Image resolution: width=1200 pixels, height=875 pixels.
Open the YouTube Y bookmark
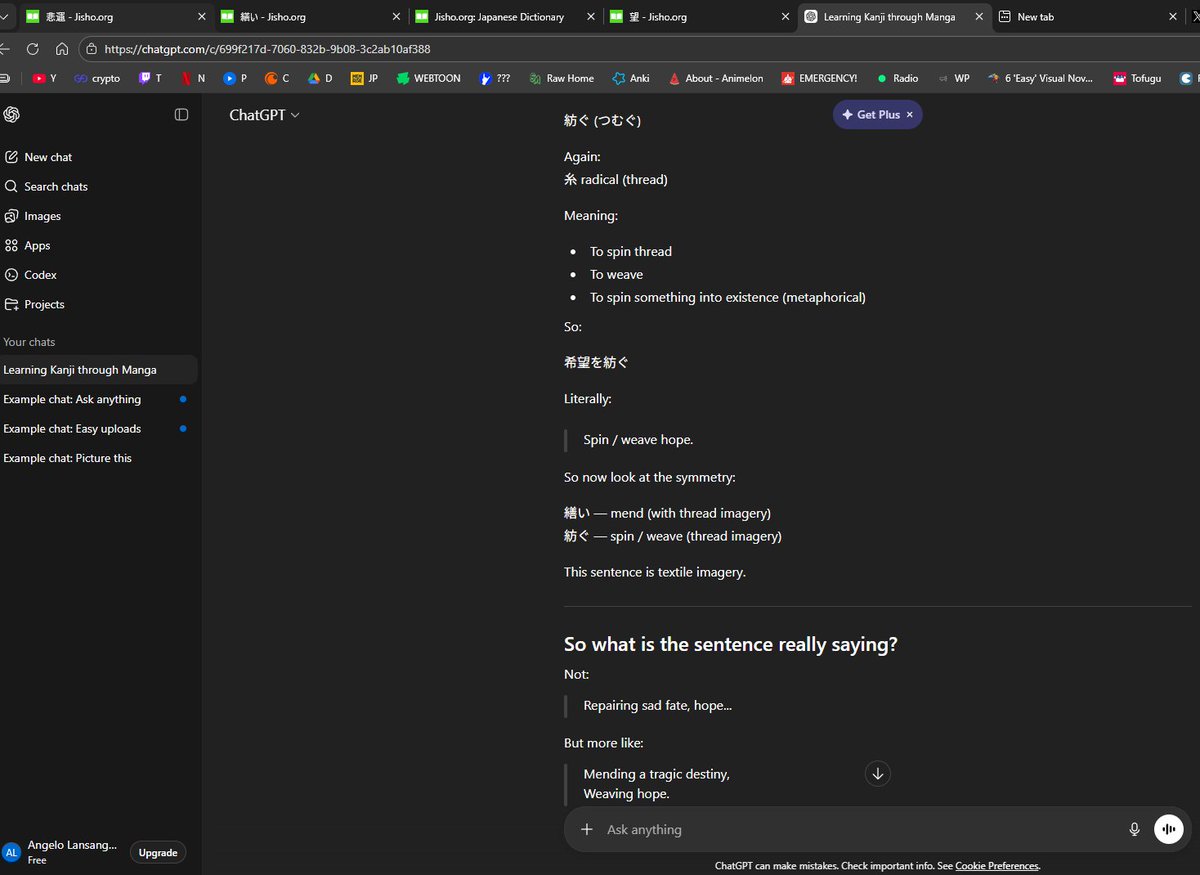pos(44,78)
